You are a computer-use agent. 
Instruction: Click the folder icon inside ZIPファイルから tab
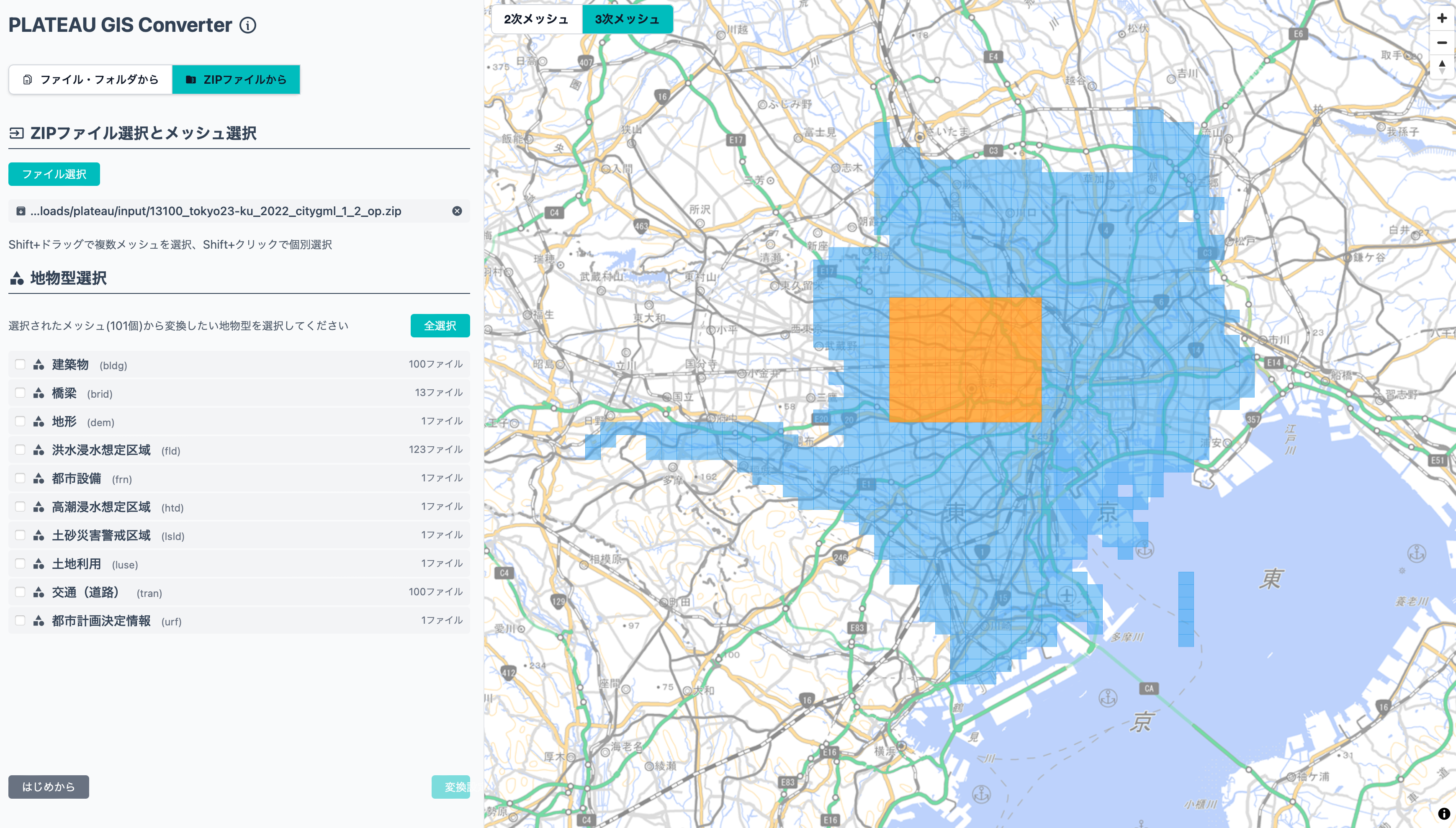click(x=192, y=80)
